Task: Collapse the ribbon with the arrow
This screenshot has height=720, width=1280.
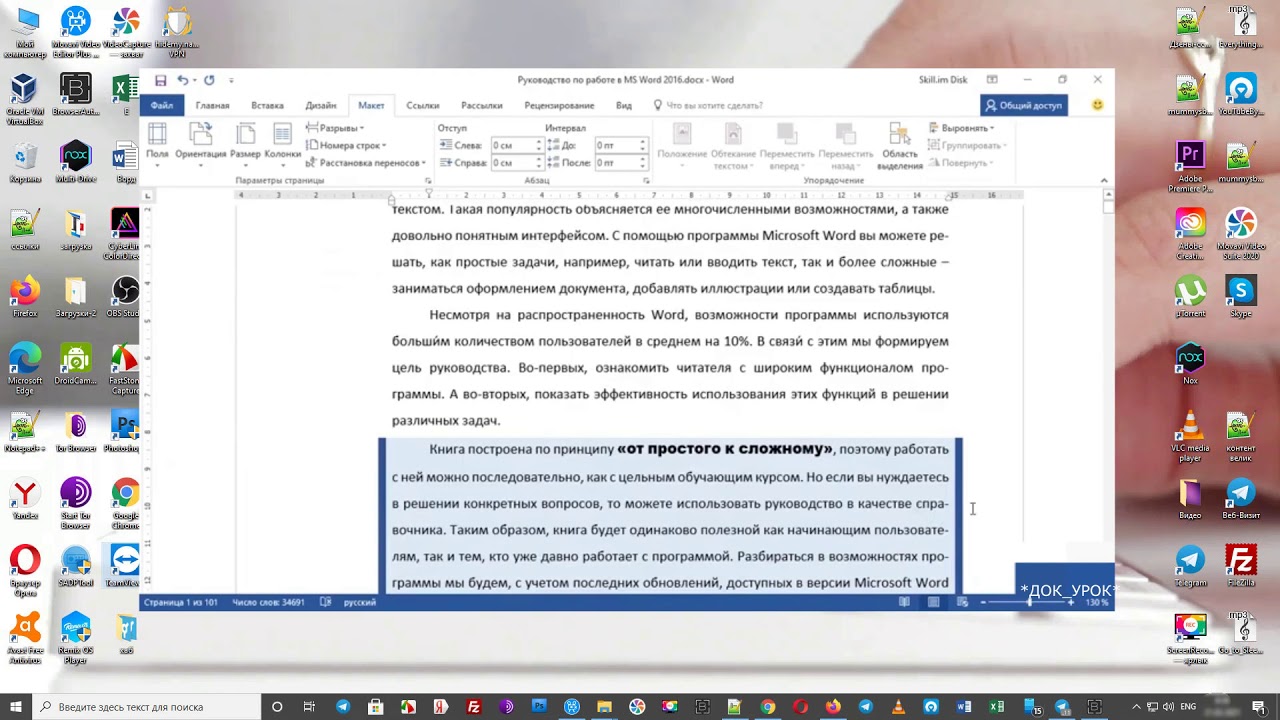Action: (x=1104, y=181)
